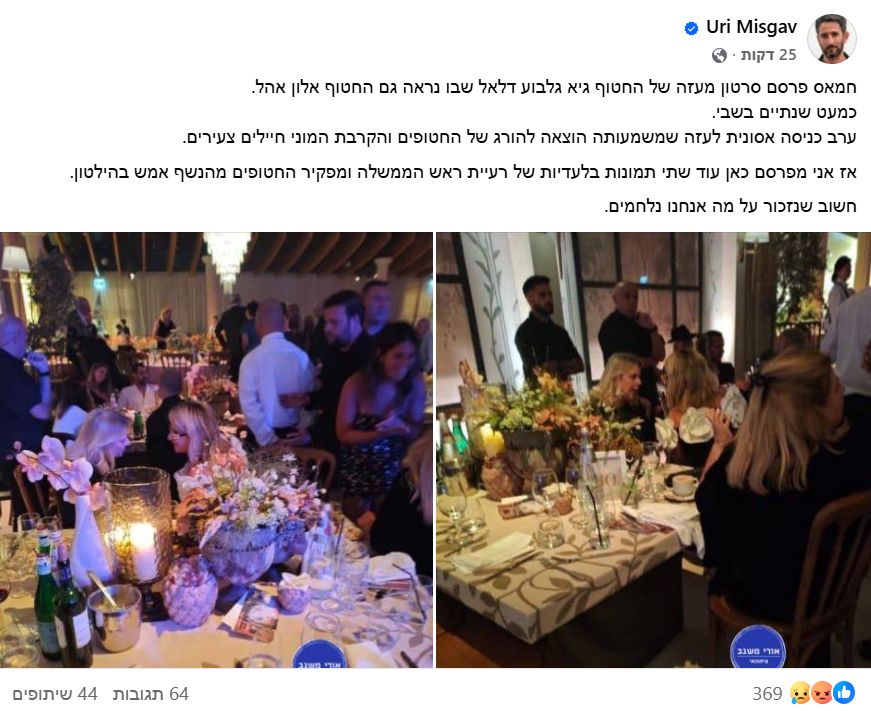Open the right dinner table photo

[653, 450]
